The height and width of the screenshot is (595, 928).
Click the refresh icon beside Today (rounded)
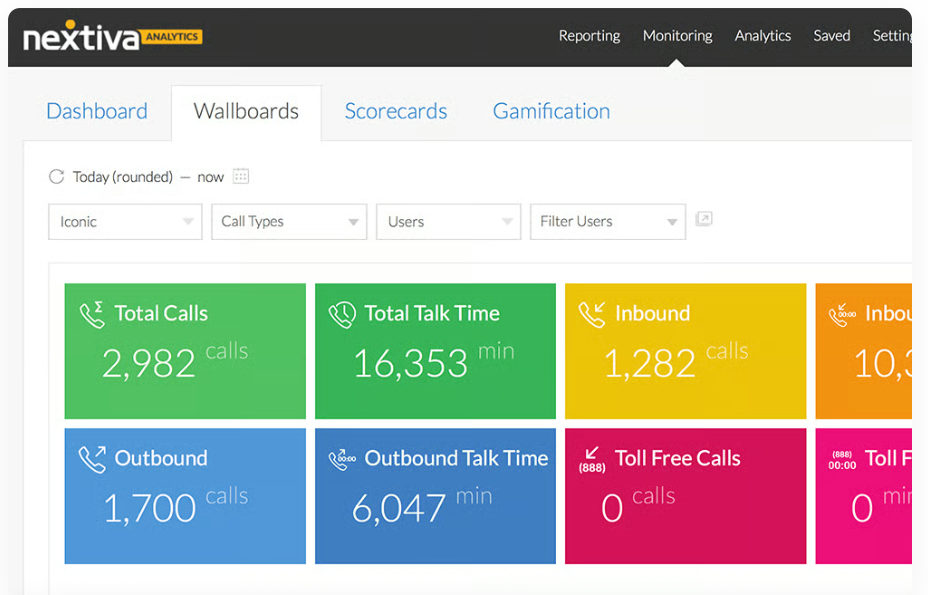(x=56, y=176)
